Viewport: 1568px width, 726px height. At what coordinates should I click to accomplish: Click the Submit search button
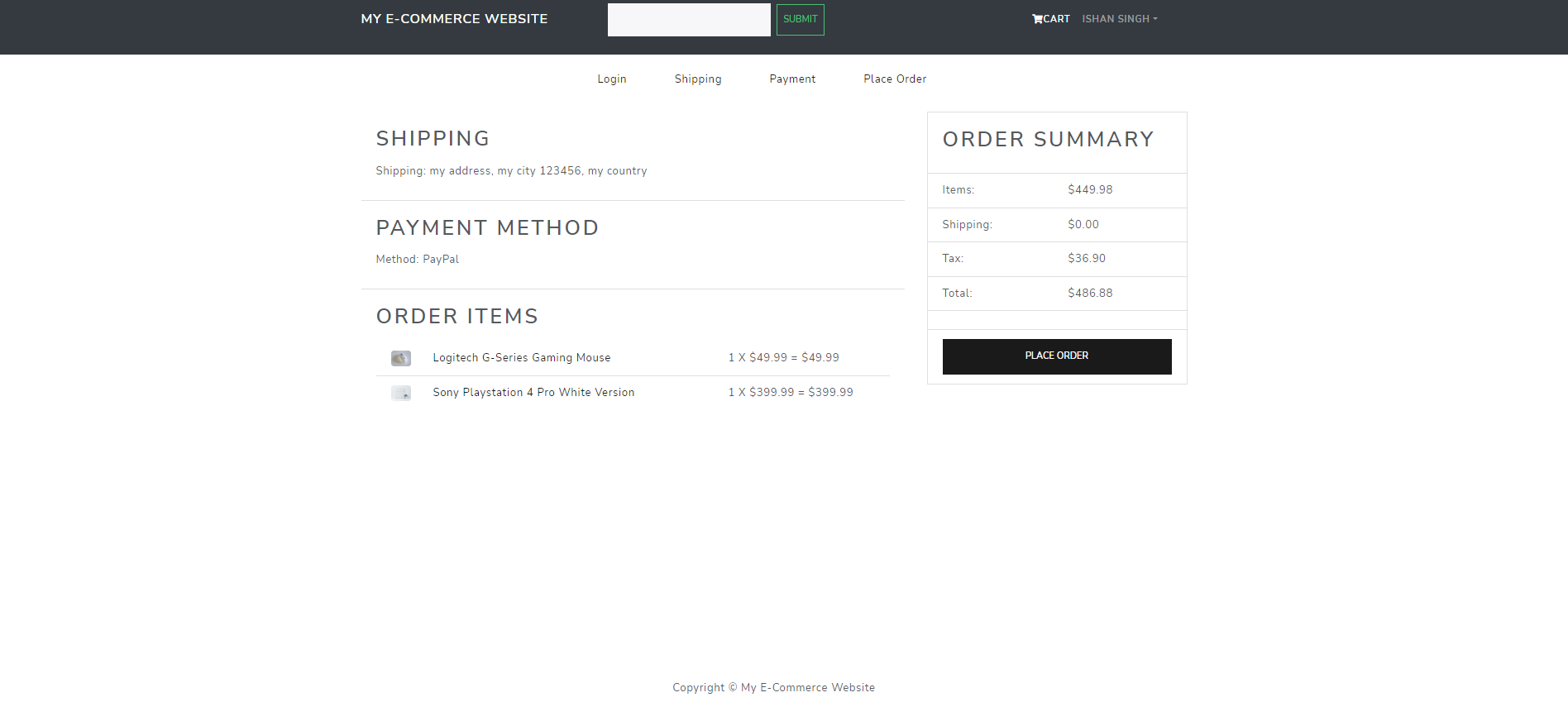click(800, 19)
